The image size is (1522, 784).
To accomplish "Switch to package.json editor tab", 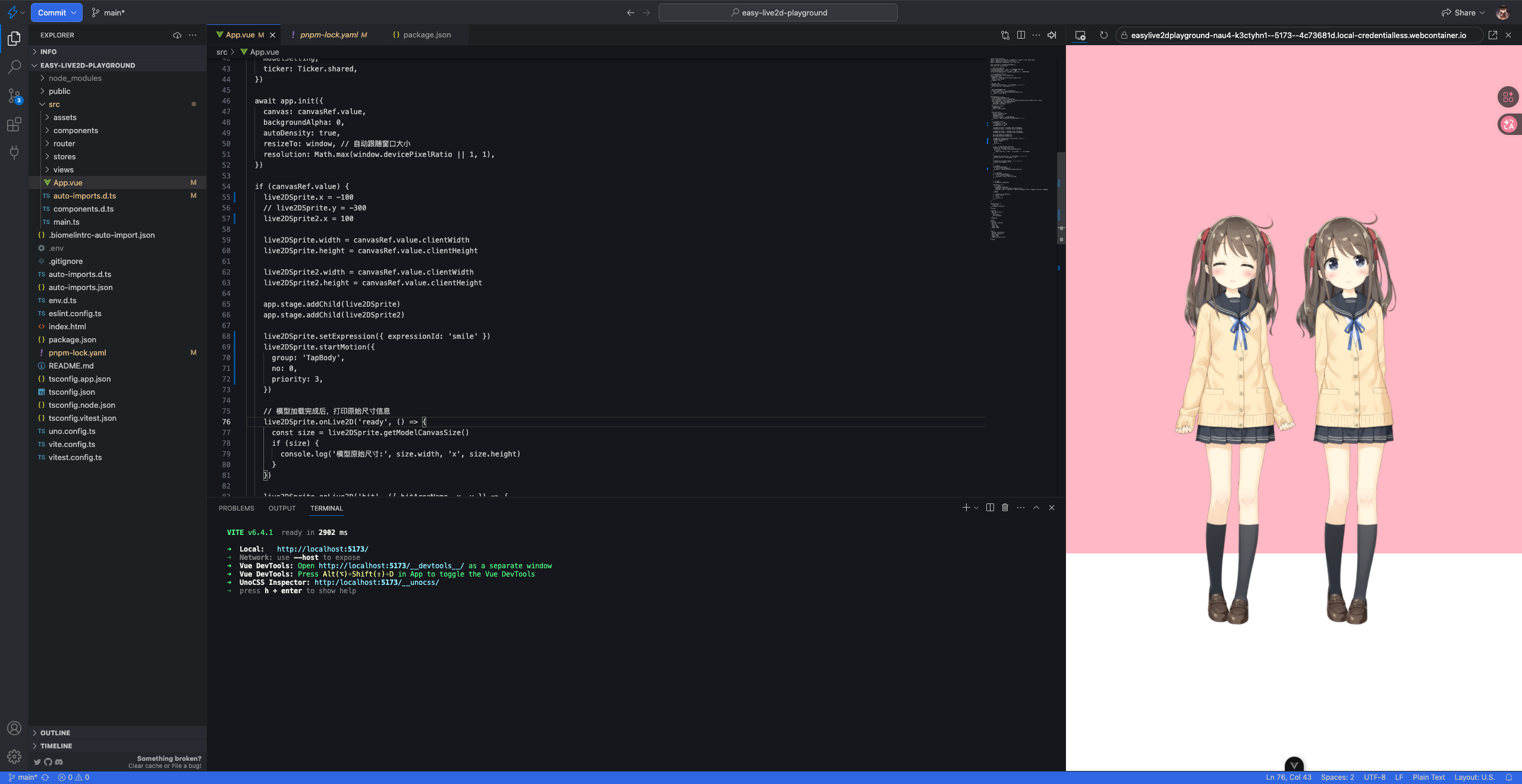I will click(422, 35).
